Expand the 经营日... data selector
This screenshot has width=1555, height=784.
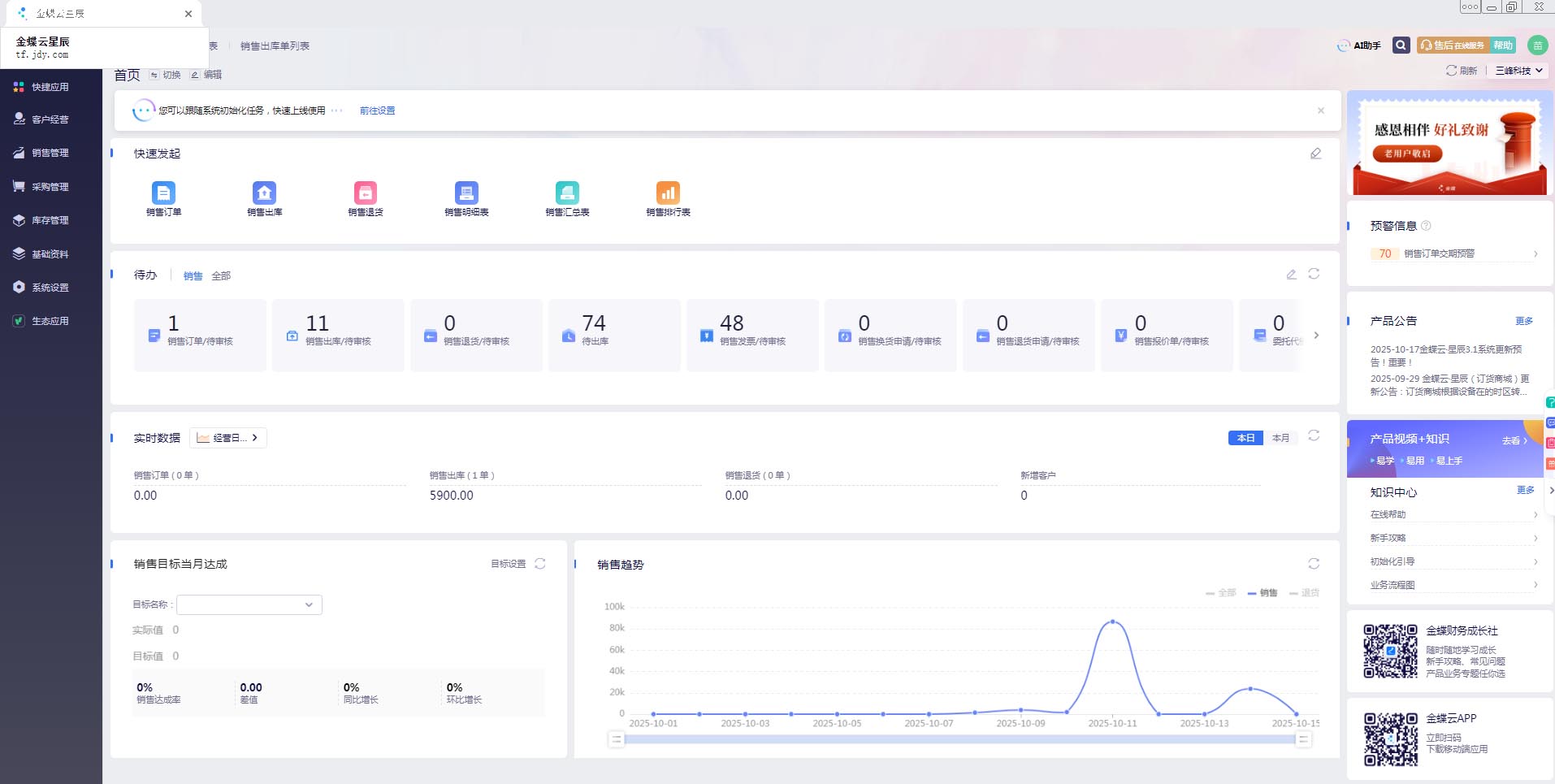(x=228, y=438)
